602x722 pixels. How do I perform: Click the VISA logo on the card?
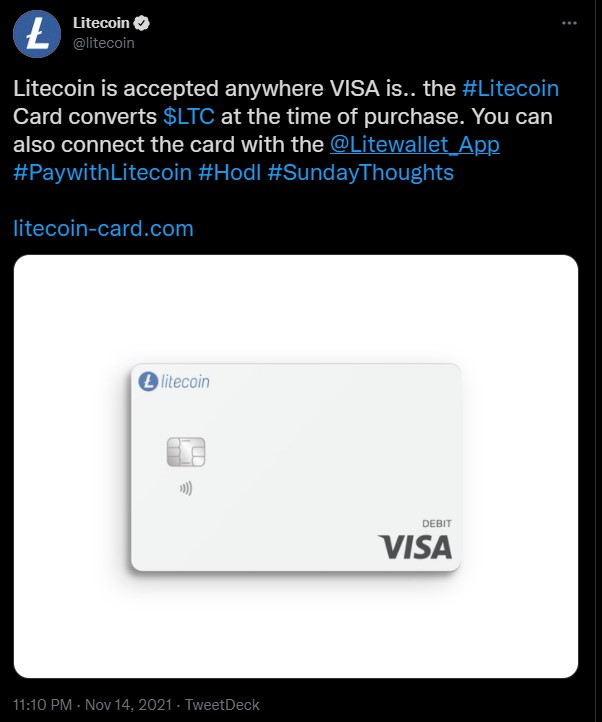pos(415,547)
